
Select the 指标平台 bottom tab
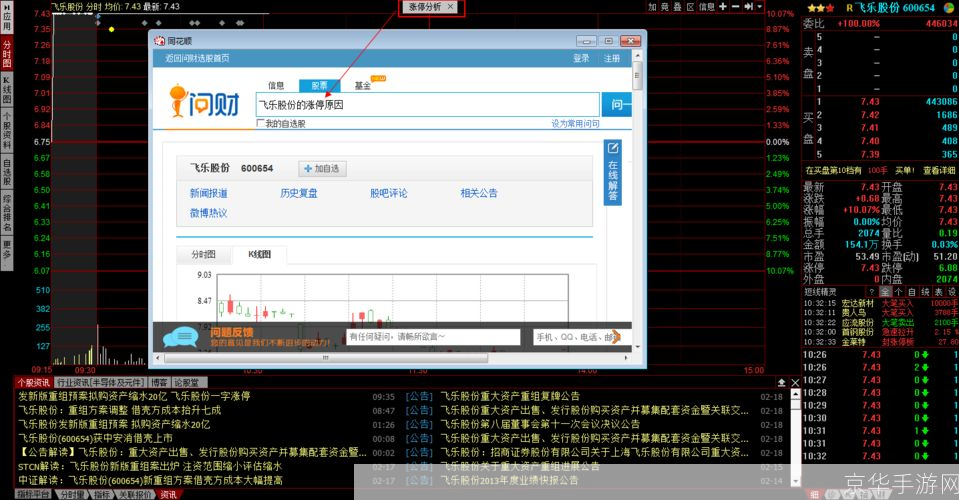(x=34, y=494)
